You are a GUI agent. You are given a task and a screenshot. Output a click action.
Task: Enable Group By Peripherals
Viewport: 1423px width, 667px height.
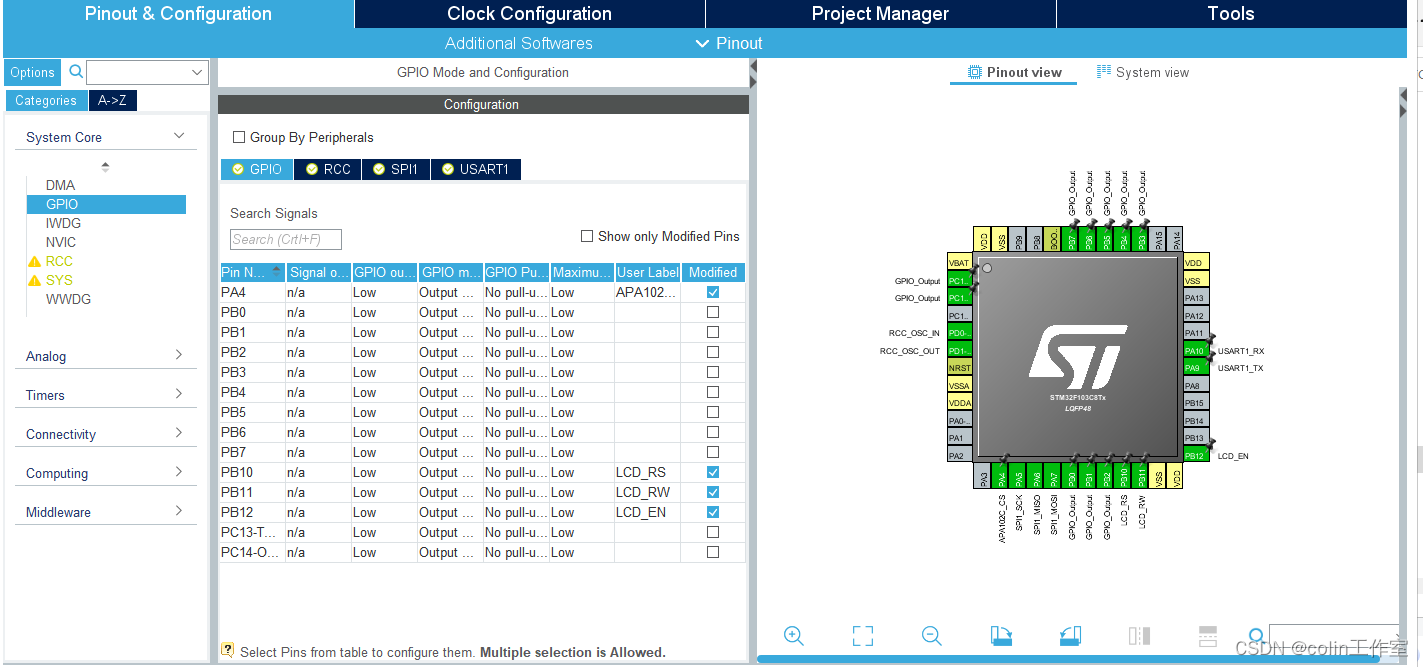tap(237, 137)
